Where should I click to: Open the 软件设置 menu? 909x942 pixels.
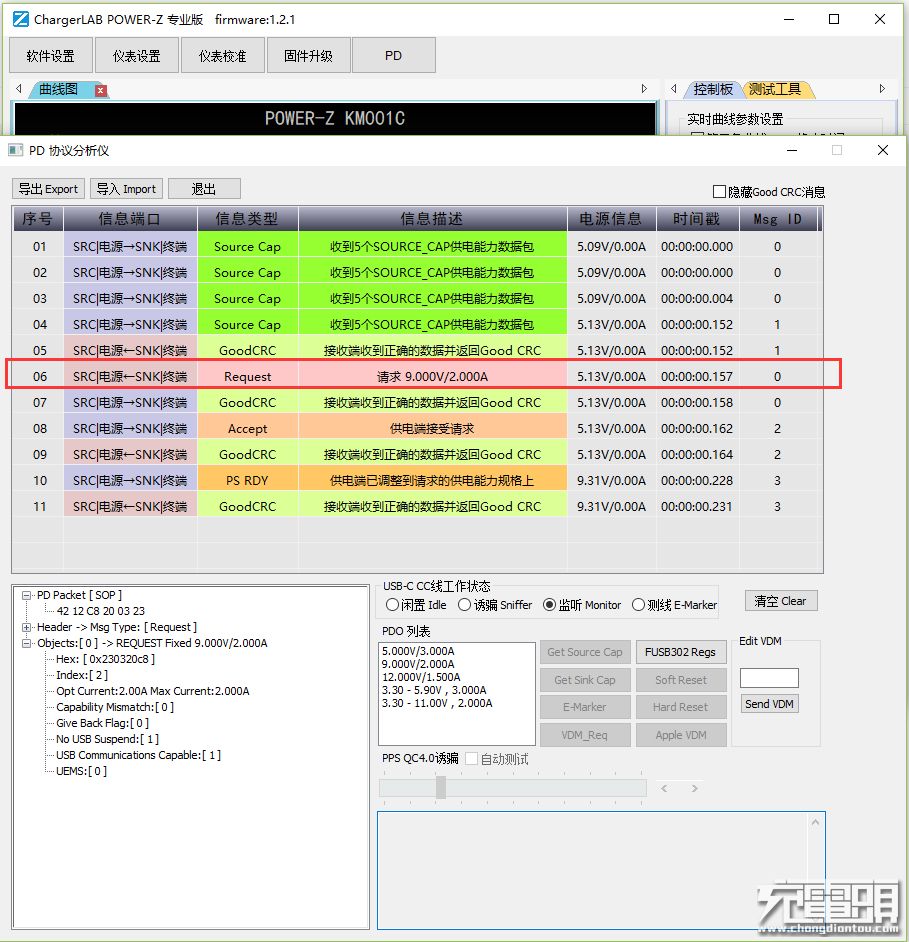[x=51, y=55]
